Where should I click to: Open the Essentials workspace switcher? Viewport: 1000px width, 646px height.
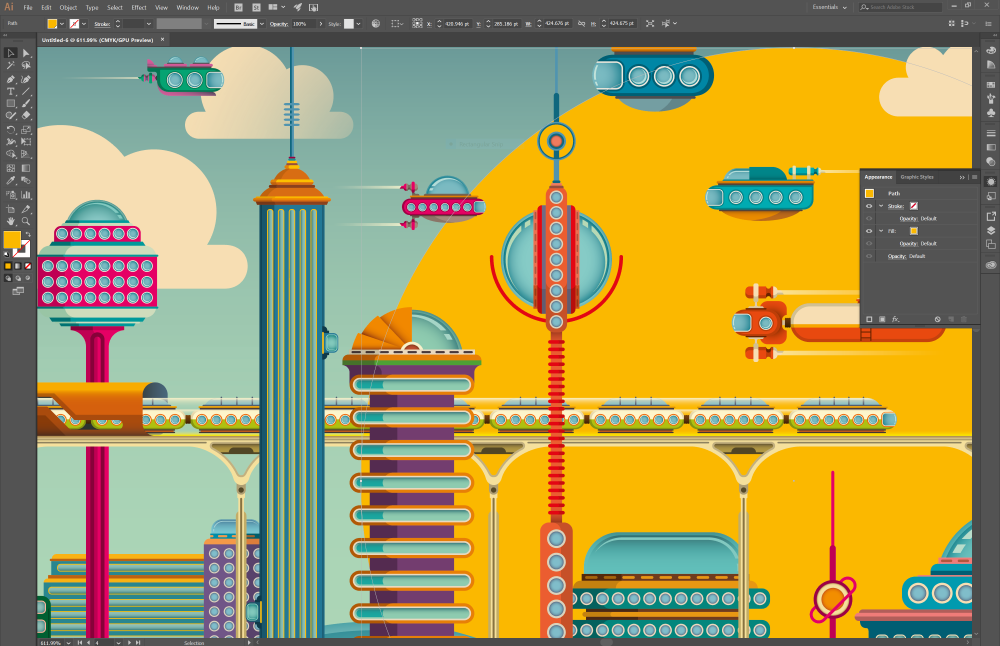(x=830, y=7)
